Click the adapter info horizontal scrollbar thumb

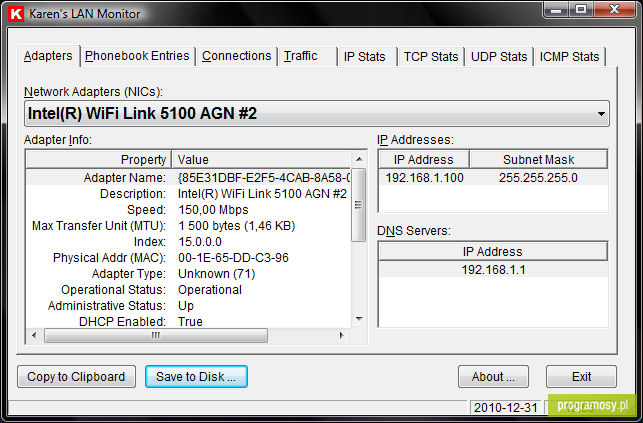click(x=156, y=335)
